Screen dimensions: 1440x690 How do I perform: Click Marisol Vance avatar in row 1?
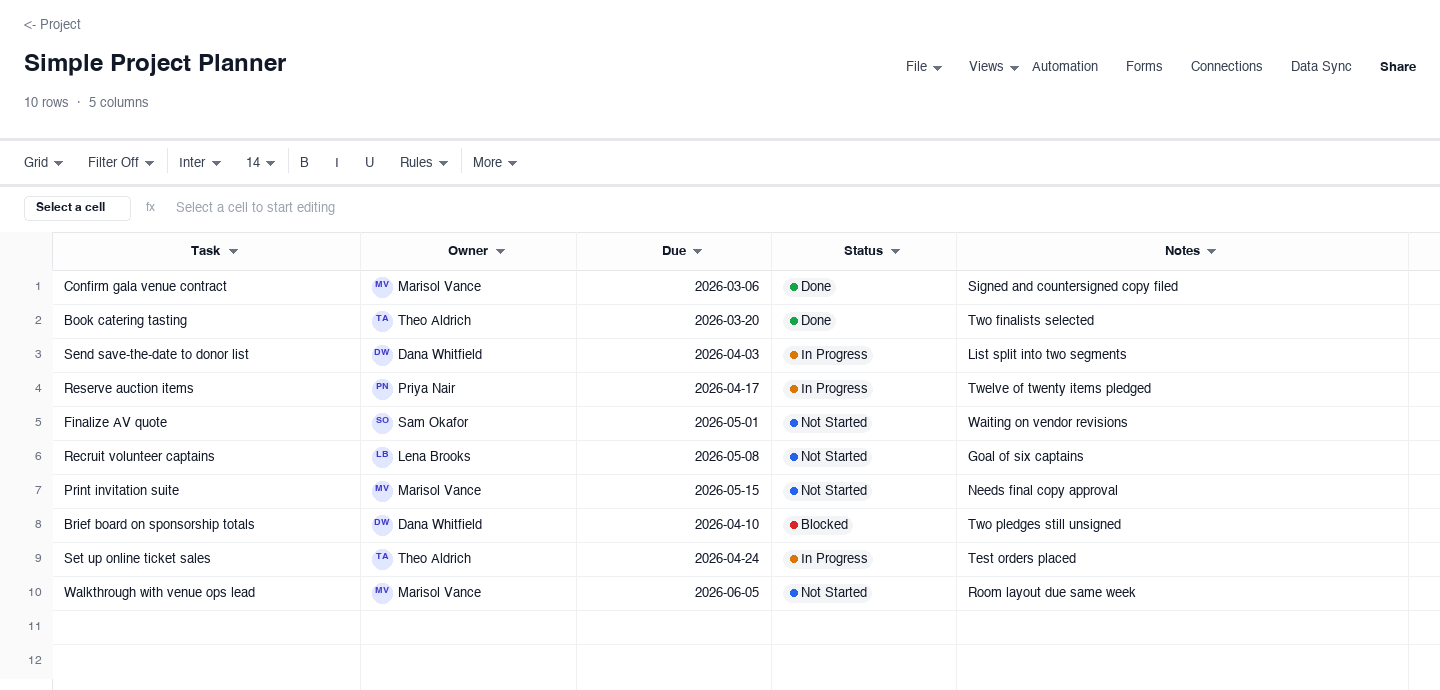[382, 286]
